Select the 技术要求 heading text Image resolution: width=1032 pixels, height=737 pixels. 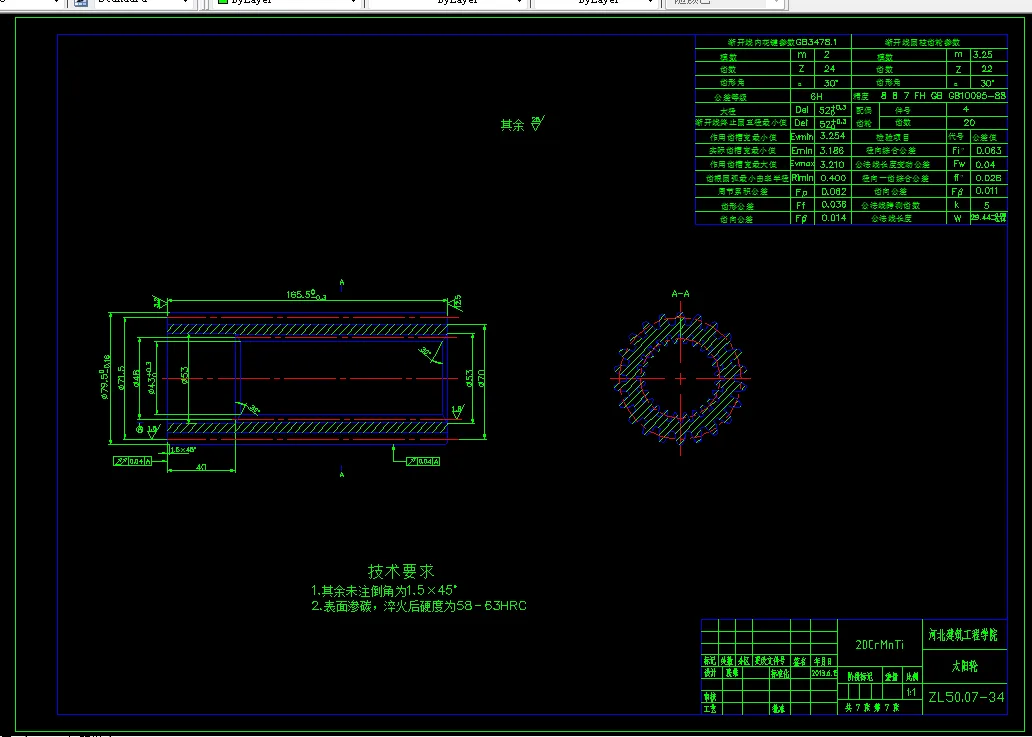(401, 571)
